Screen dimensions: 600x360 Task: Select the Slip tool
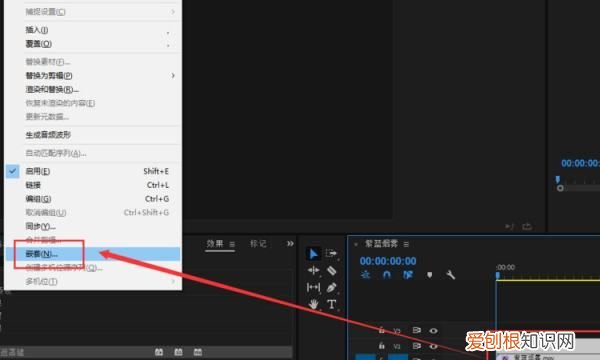tap(313, 287)
